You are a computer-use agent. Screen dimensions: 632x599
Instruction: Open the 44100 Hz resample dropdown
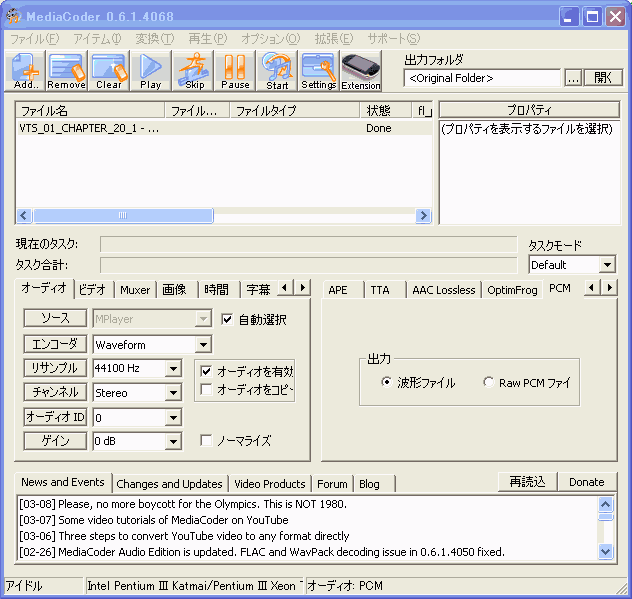point(173,368)
